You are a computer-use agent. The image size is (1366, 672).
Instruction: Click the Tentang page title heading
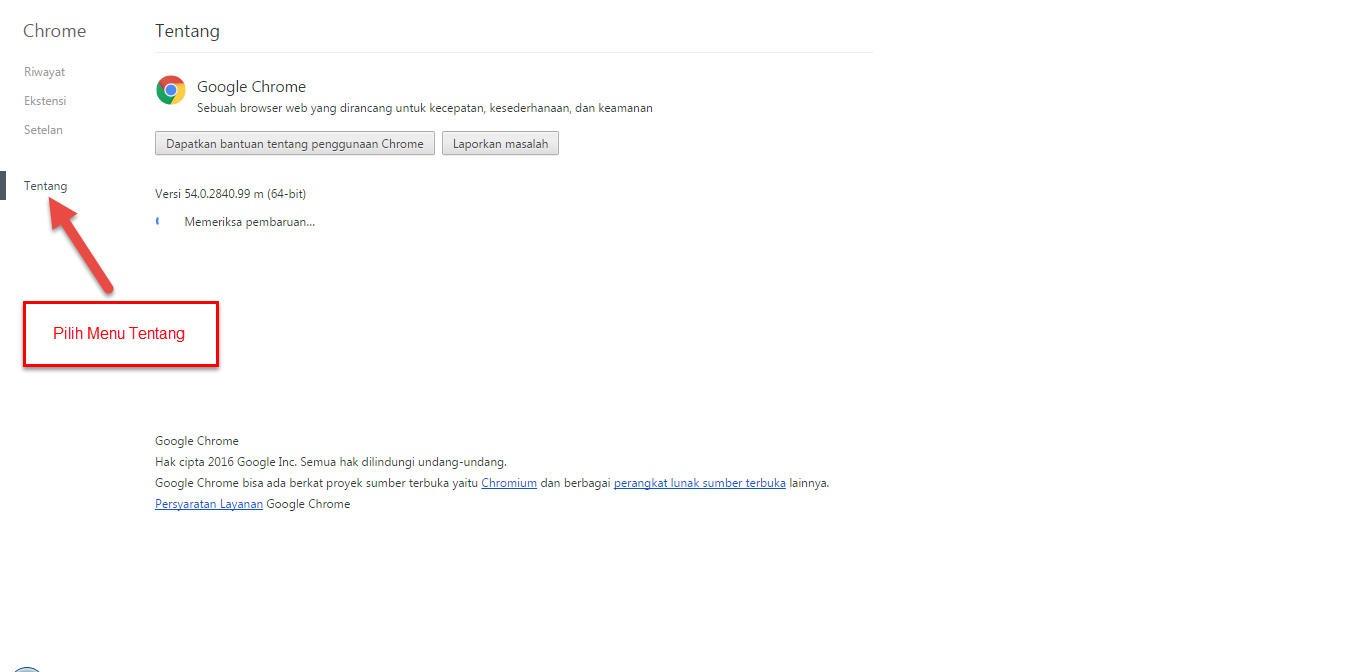click(x=187, y=31)
